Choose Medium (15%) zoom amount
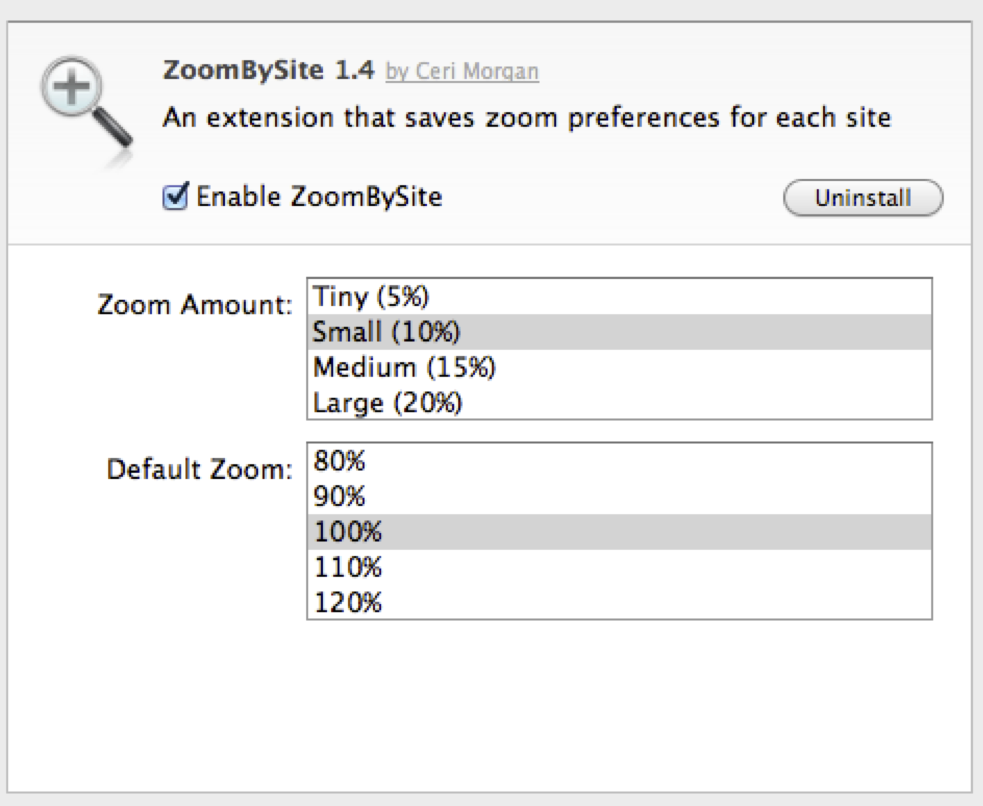Image resolution: width=983 pixels, height=806 pixels. tap(619, 367)
